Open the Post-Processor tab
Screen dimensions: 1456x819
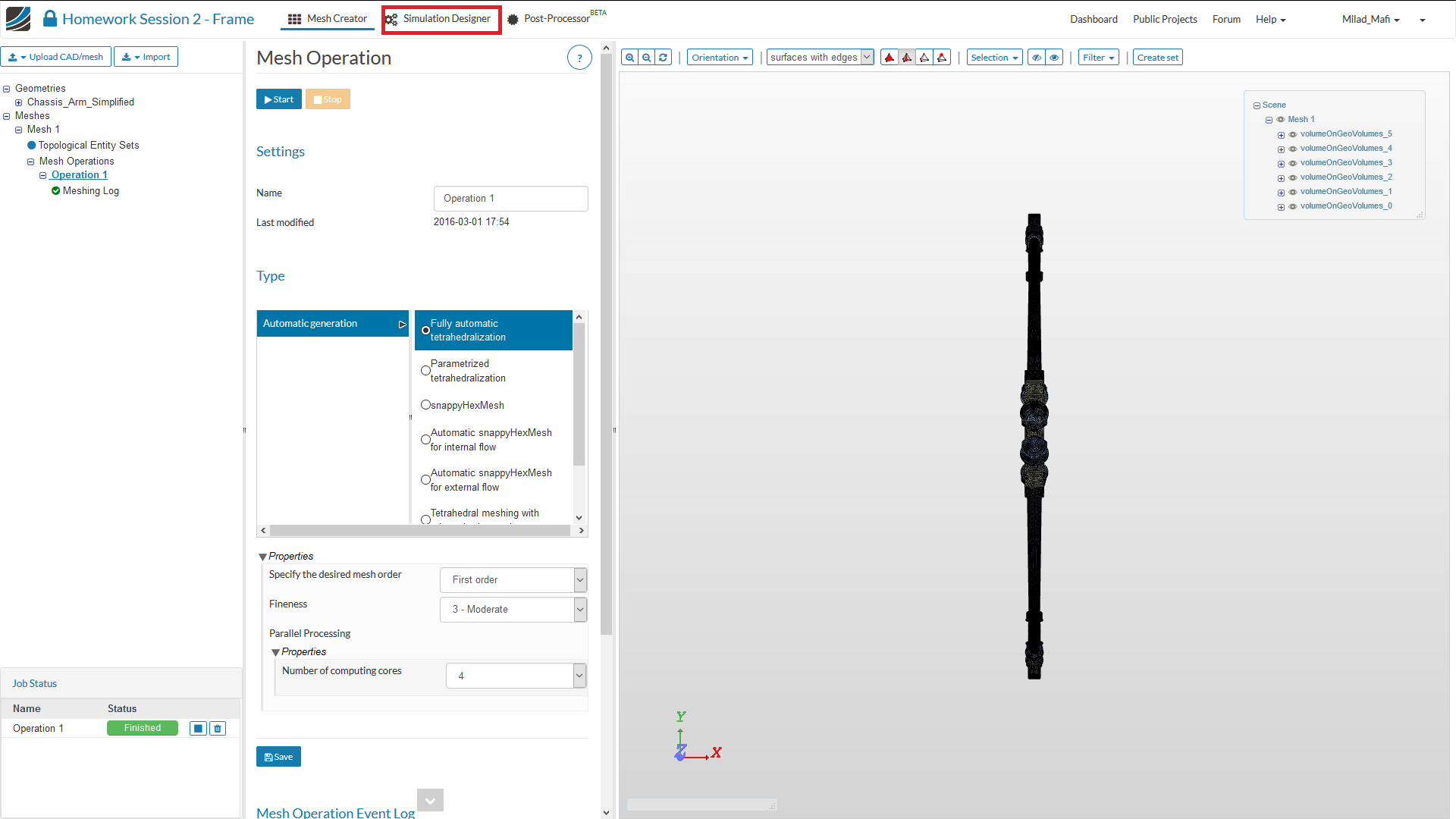click(x=556, y=19)
